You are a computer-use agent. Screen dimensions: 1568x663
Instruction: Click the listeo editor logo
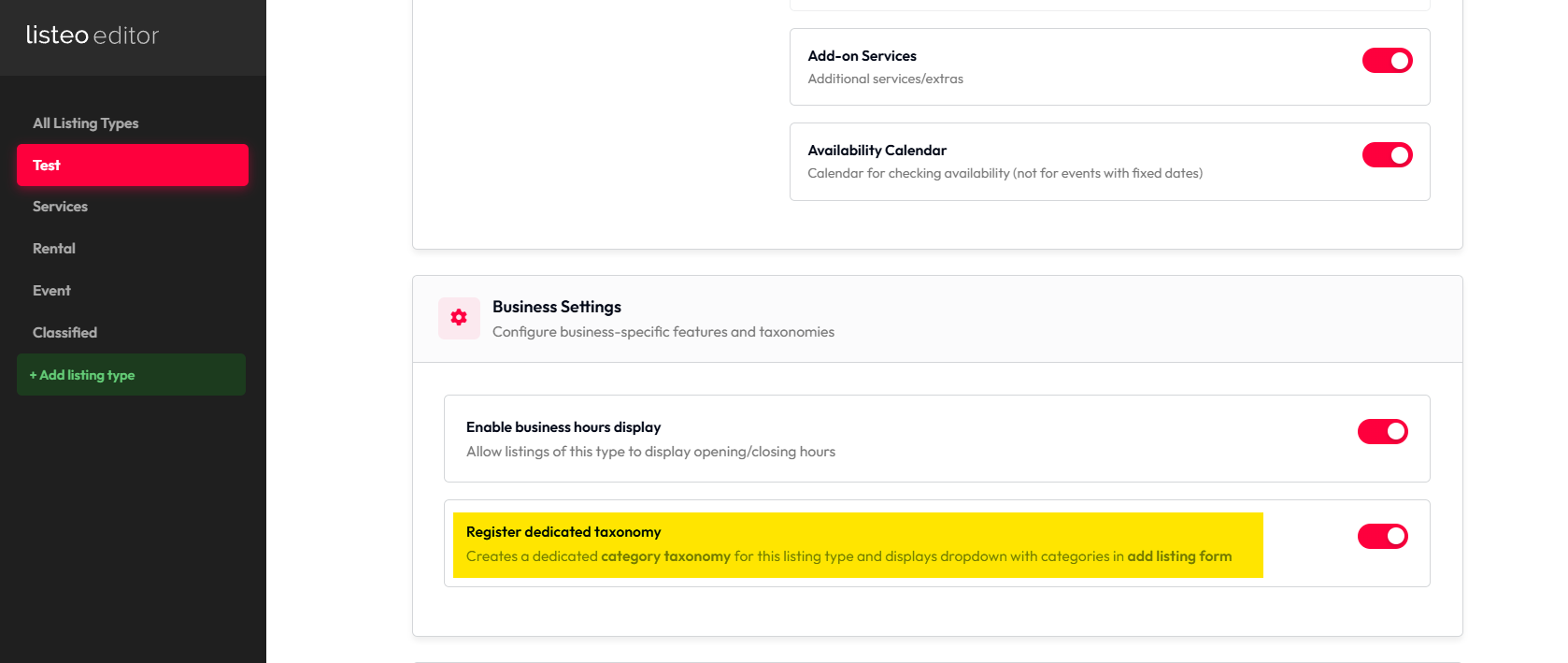click(93, 36)
